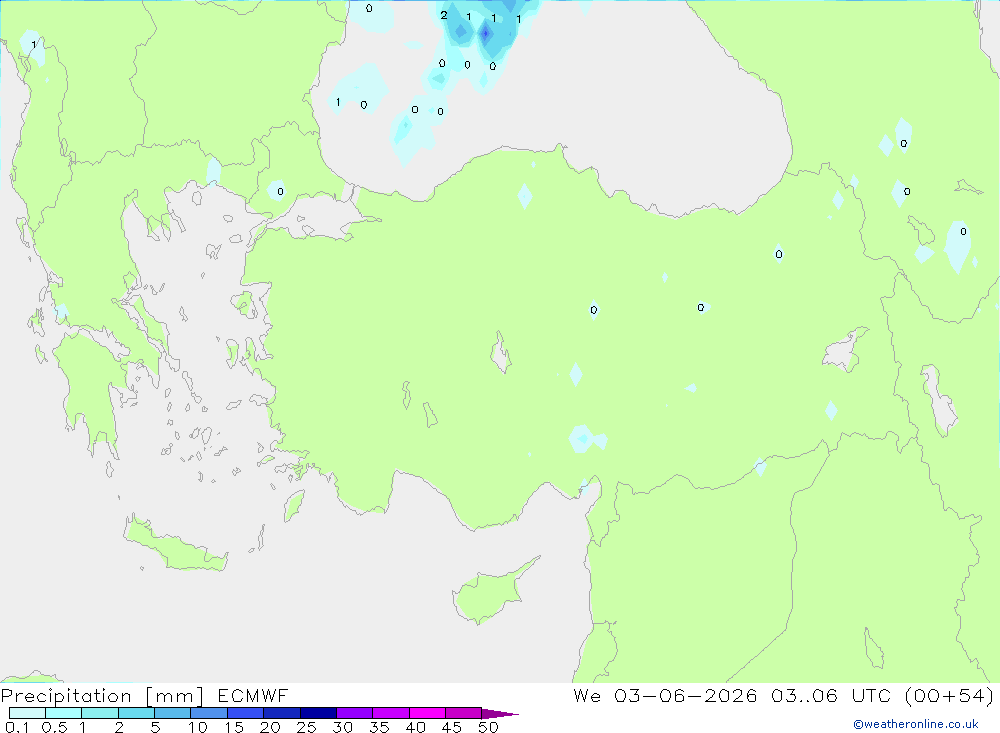Screen dimensions: 1000x733
Task: Click the legend swatch between 45 and 50
Action: 464,713
